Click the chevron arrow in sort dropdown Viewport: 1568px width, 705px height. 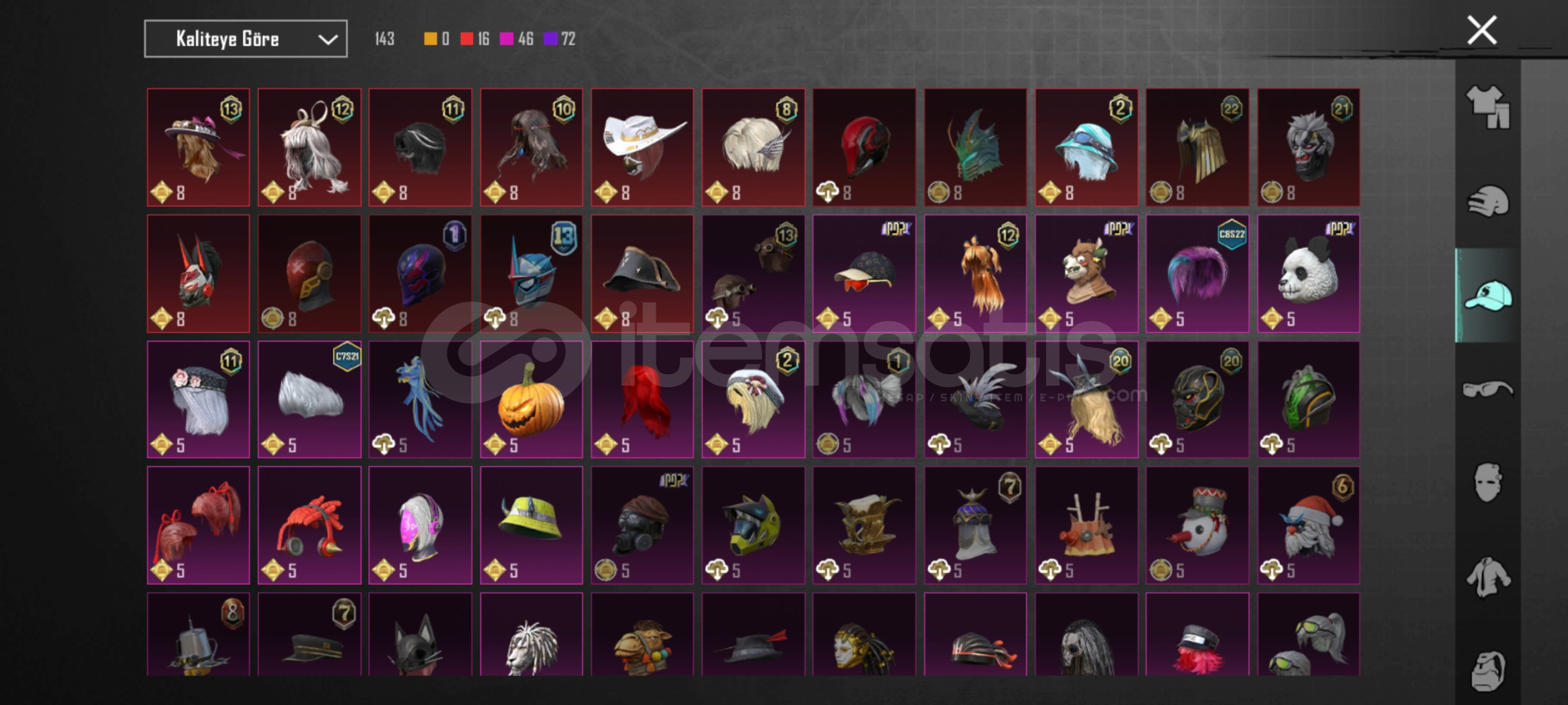pyautogui.click(x=327, y=40)
